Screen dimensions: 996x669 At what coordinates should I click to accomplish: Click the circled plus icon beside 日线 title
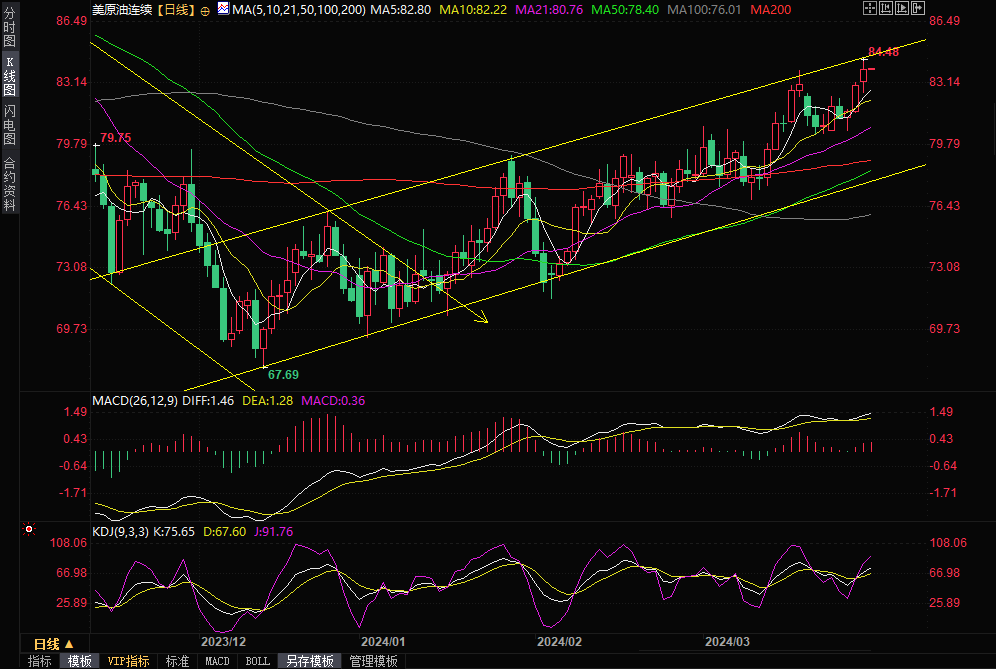tap(206, 9)
